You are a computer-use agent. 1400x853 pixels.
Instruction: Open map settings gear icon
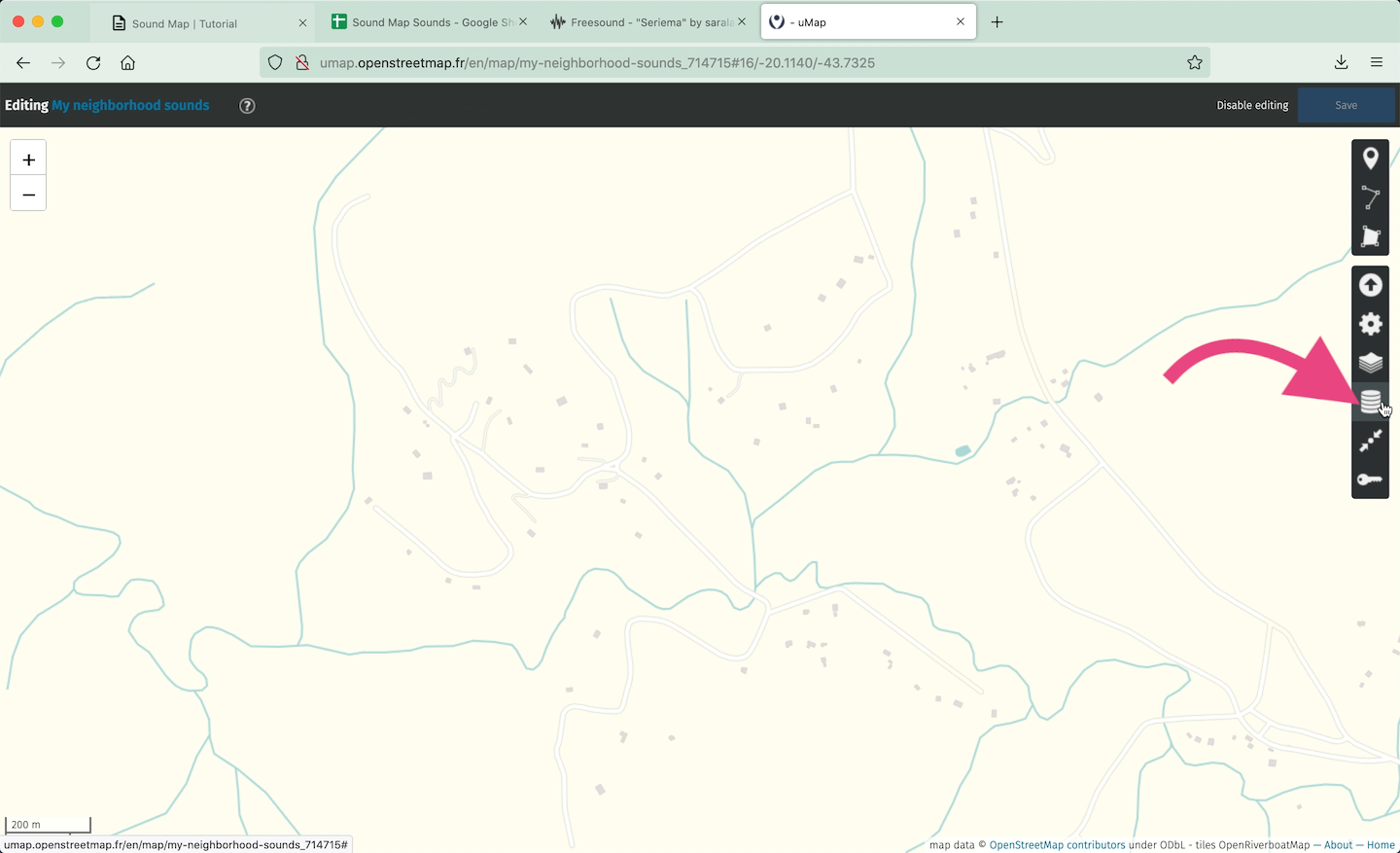pos(1370,324)
